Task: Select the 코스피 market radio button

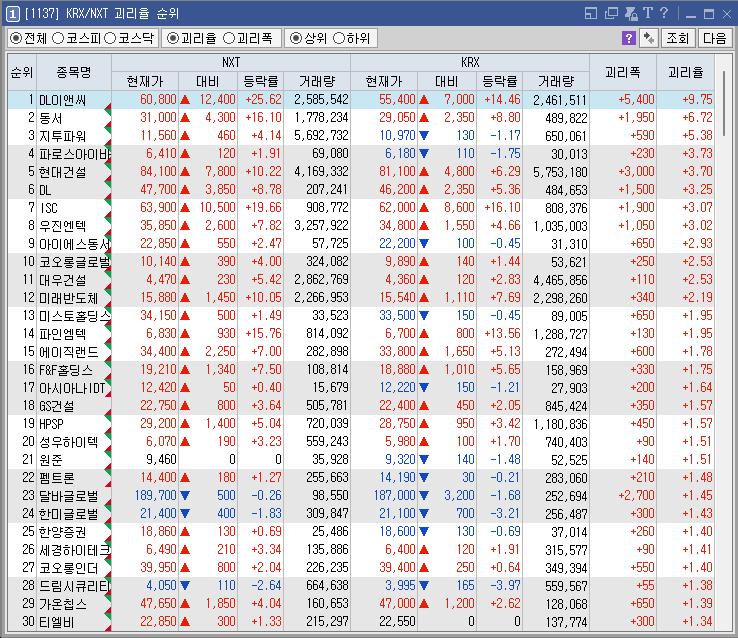Action: pyautogui.click(x=57, y=38)
